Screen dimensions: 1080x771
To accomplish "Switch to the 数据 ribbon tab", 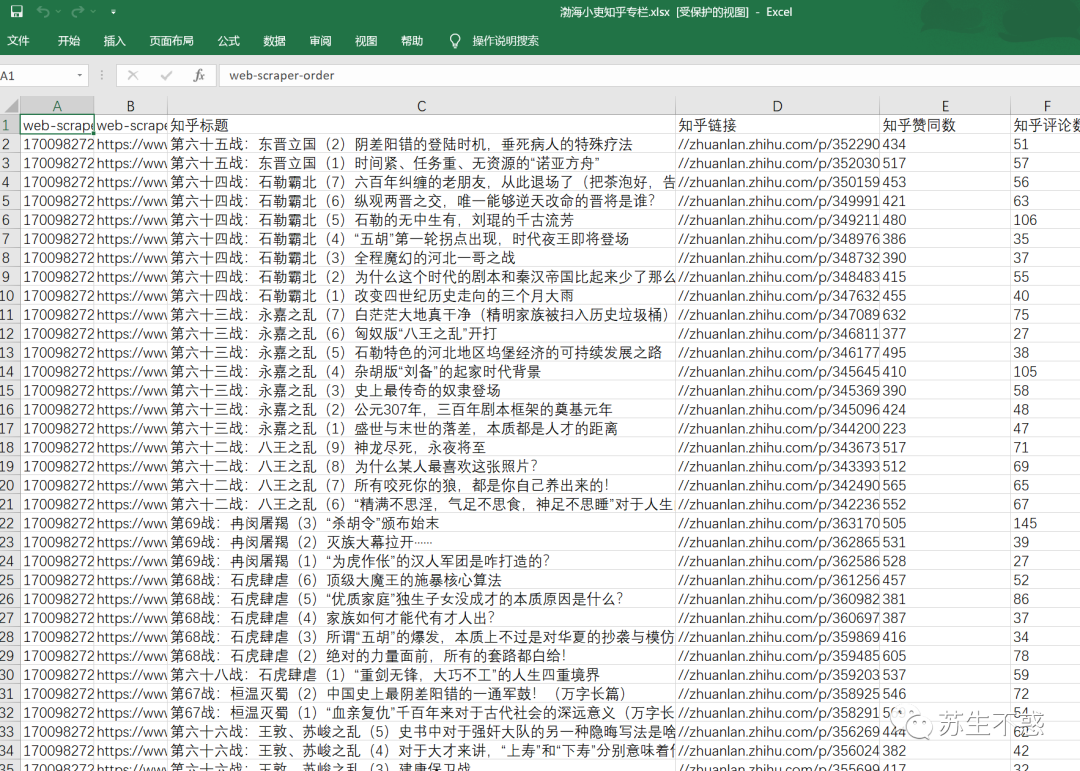I will click(x=274, y=41).
